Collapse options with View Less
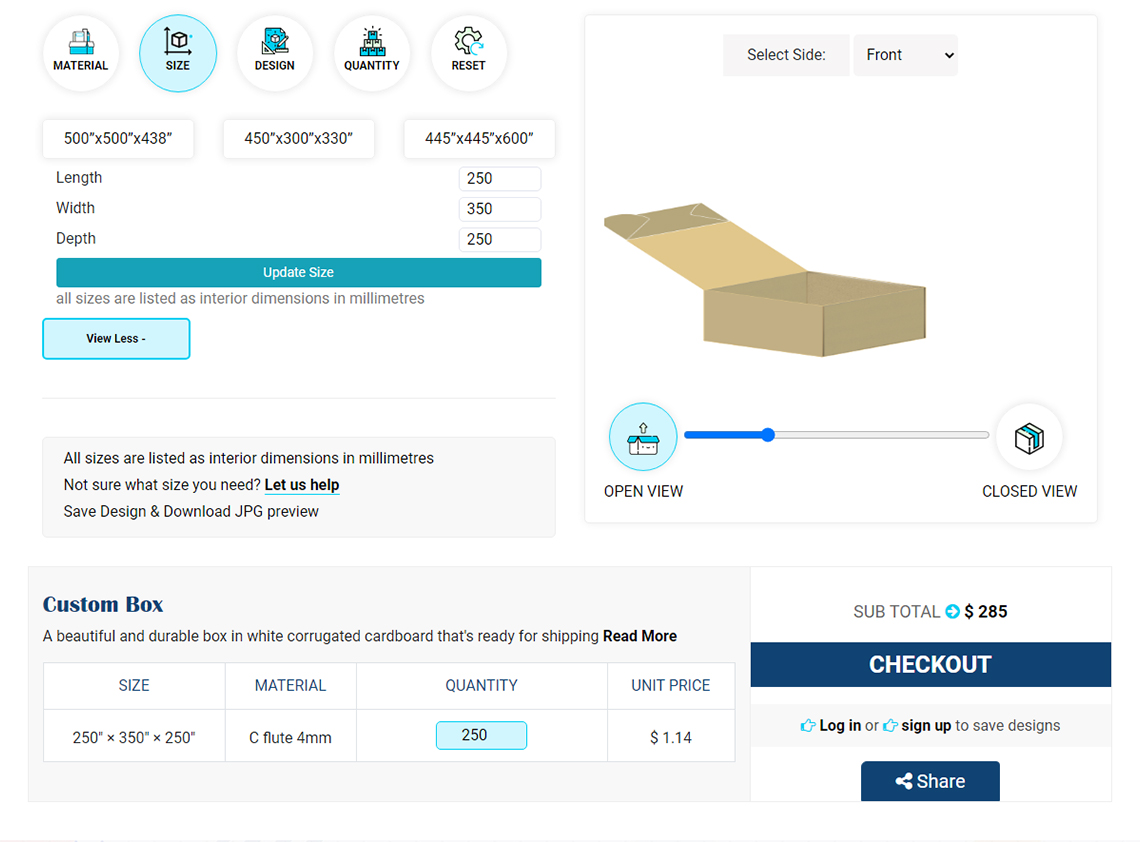 click(x=116, y=339)
